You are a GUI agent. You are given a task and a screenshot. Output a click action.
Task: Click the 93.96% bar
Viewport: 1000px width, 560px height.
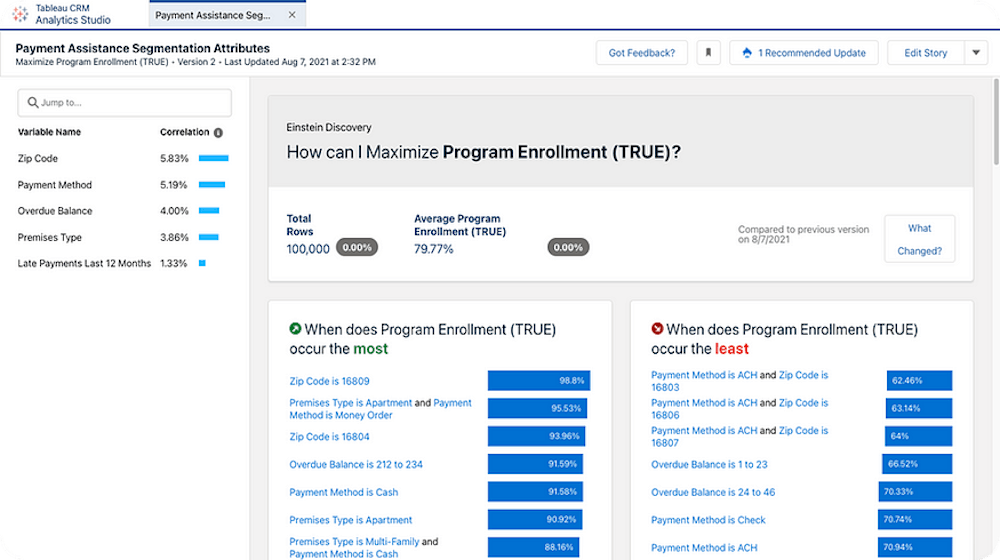[536, 436]
